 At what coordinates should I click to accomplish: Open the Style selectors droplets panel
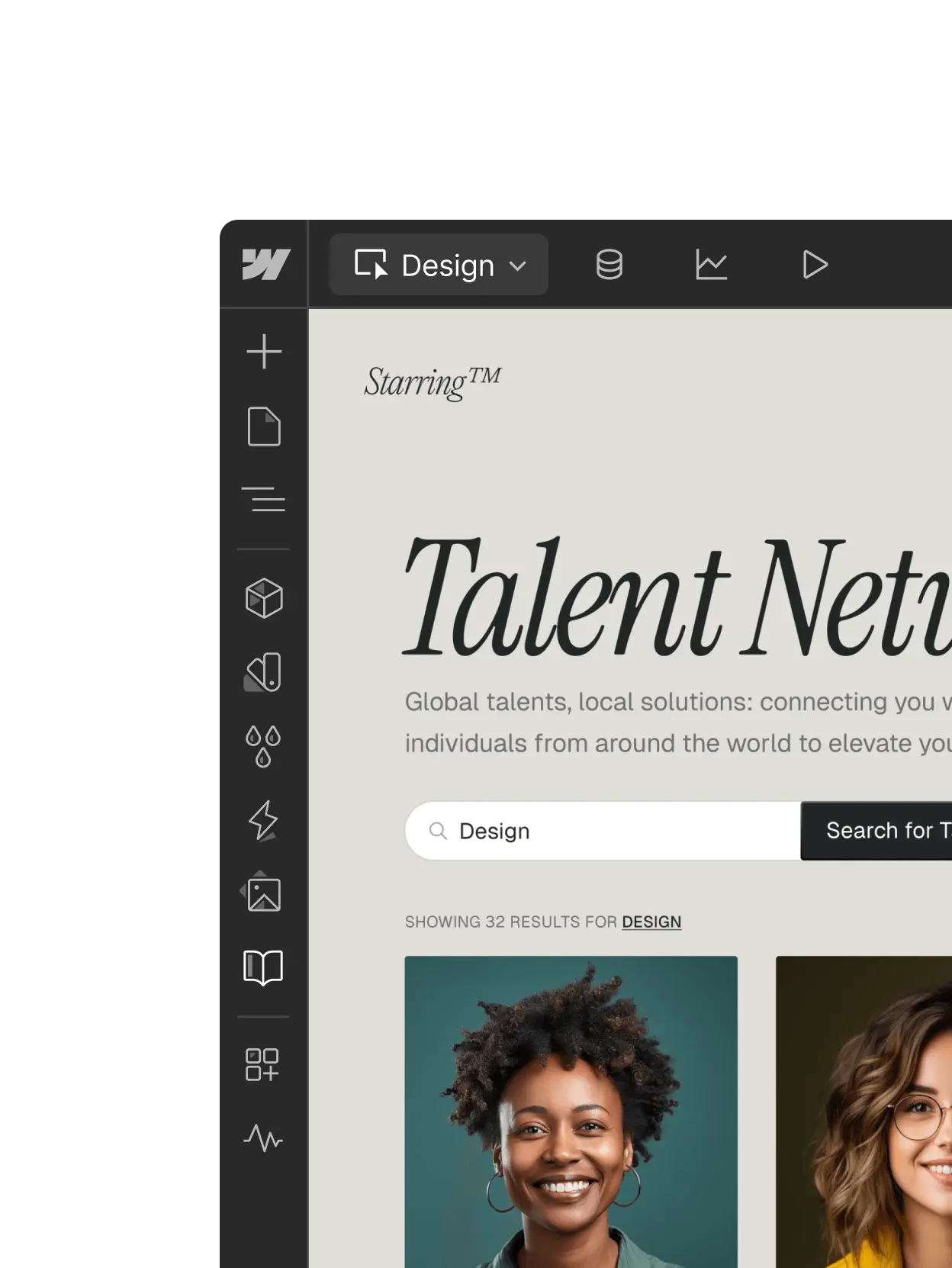pyautogui.click(x=264, y=745)
